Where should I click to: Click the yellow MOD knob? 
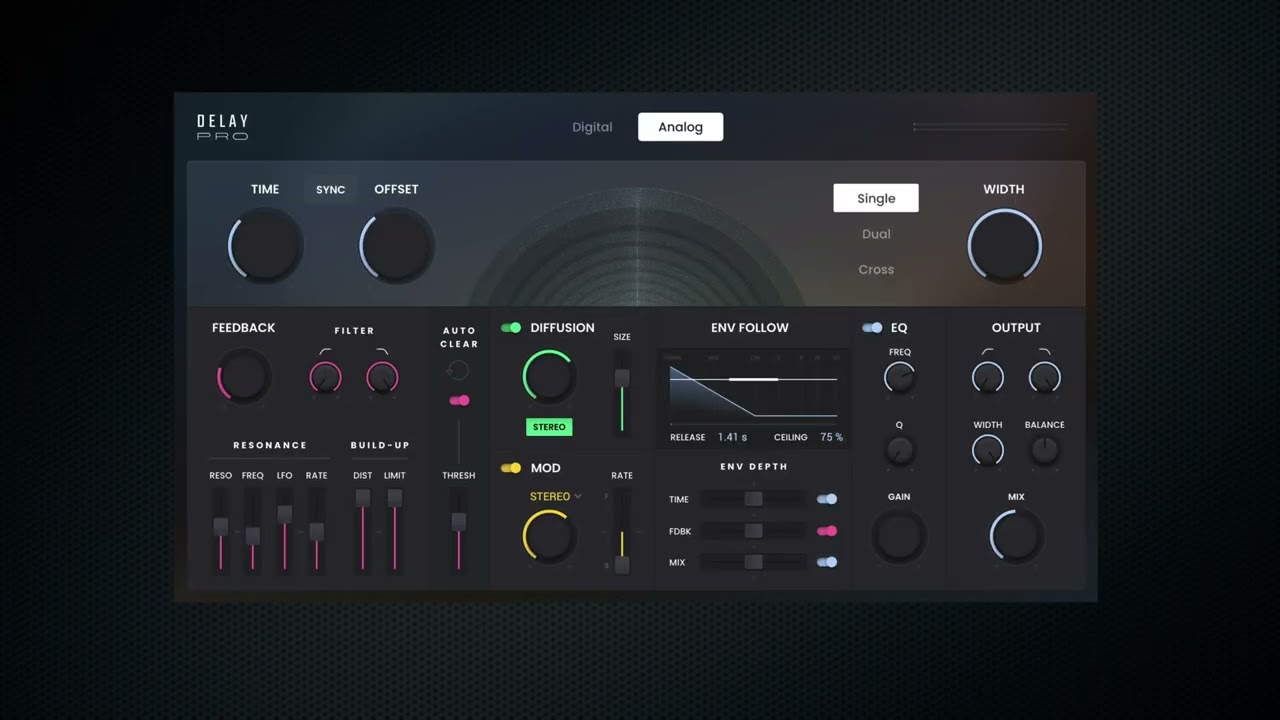[549, 536]
